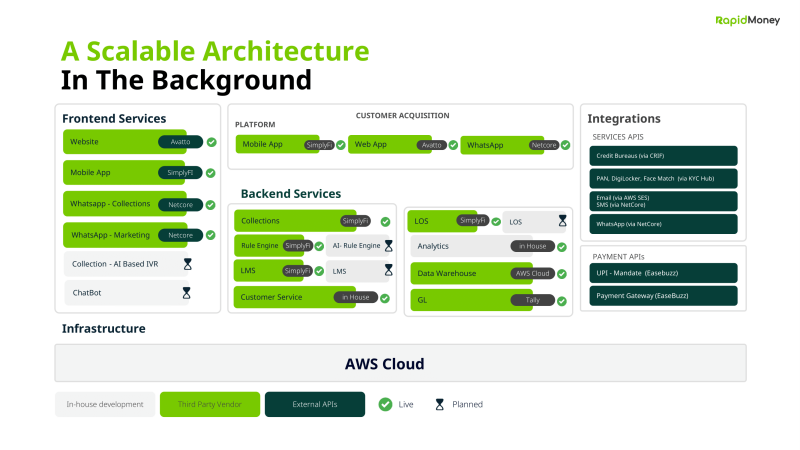The image size is (800, 450).
Task: Click the checkmark next to Whatsapp - Collections
Action: click(212, 204)
